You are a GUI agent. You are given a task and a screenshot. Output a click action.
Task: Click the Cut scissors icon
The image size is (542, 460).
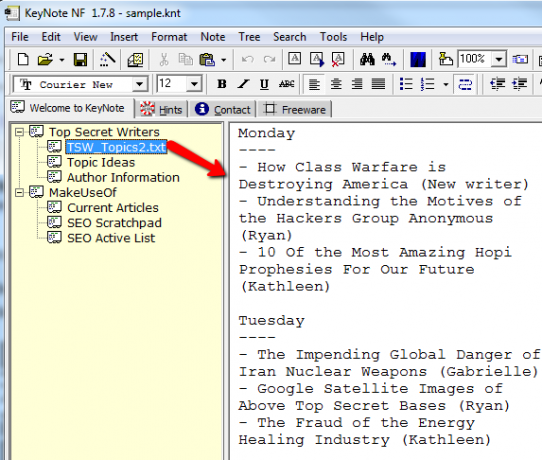(x=164, y=59)
